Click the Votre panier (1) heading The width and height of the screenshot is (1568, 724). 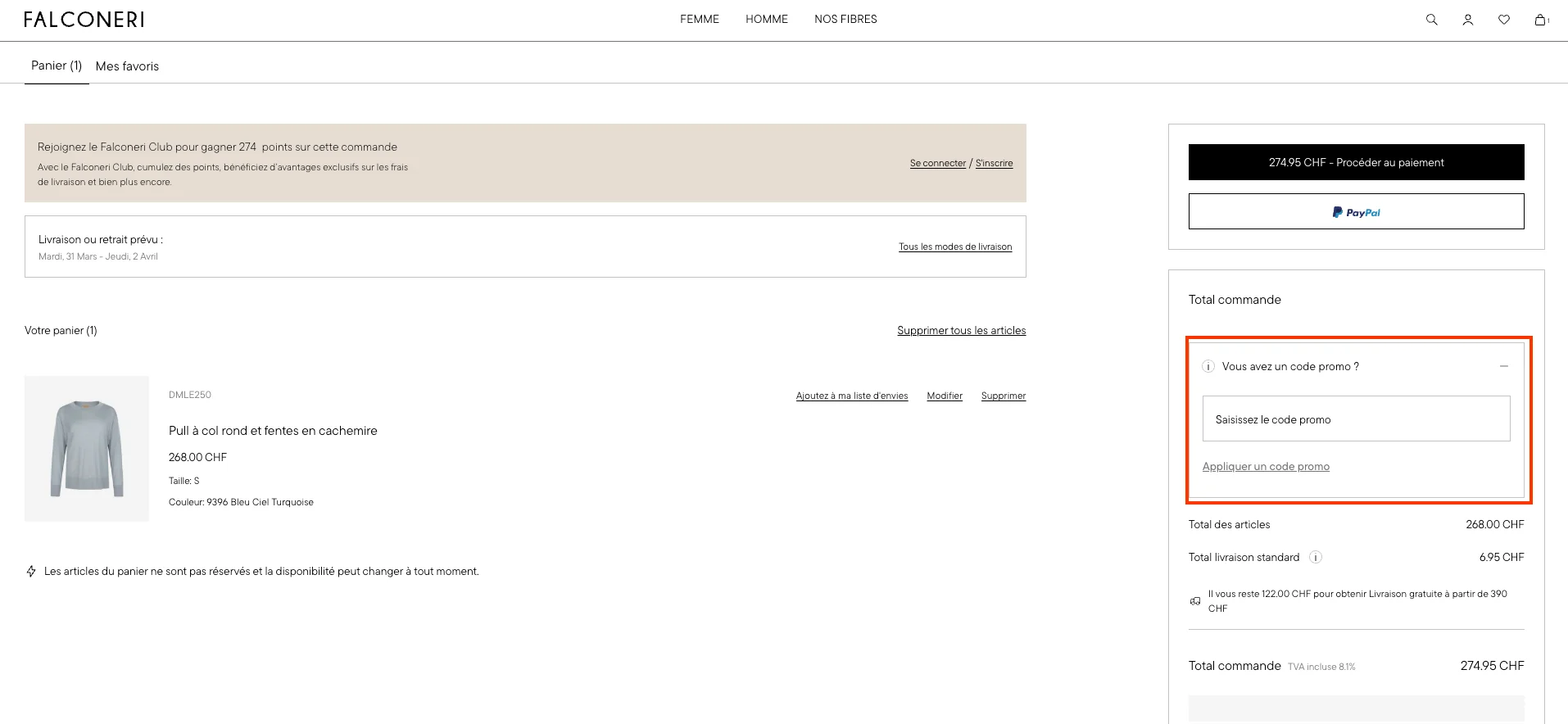[x=61, y=331]
